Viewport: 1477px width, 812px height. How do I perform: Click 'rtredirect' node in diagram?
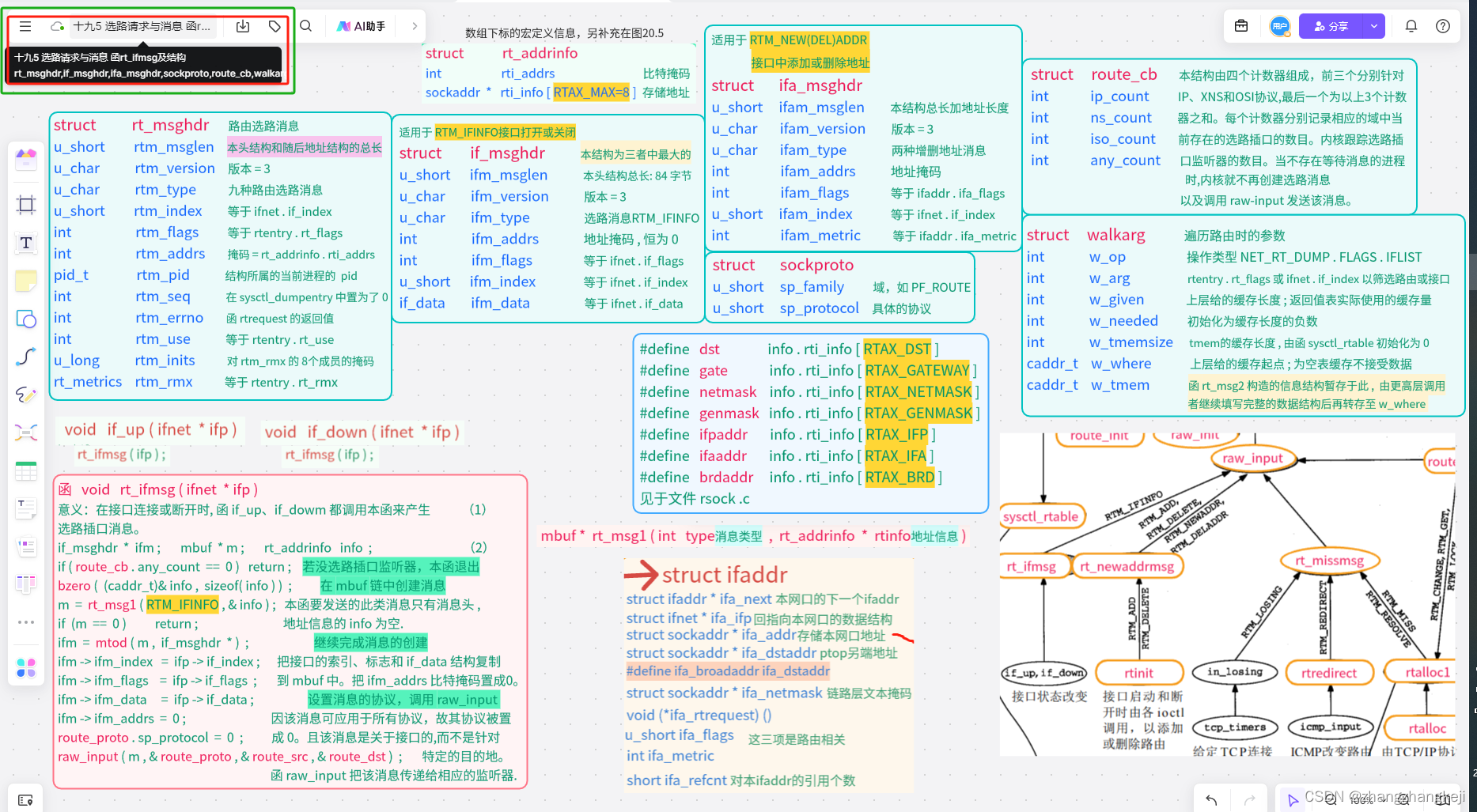pyautogui.click(x=1329, y=673)
